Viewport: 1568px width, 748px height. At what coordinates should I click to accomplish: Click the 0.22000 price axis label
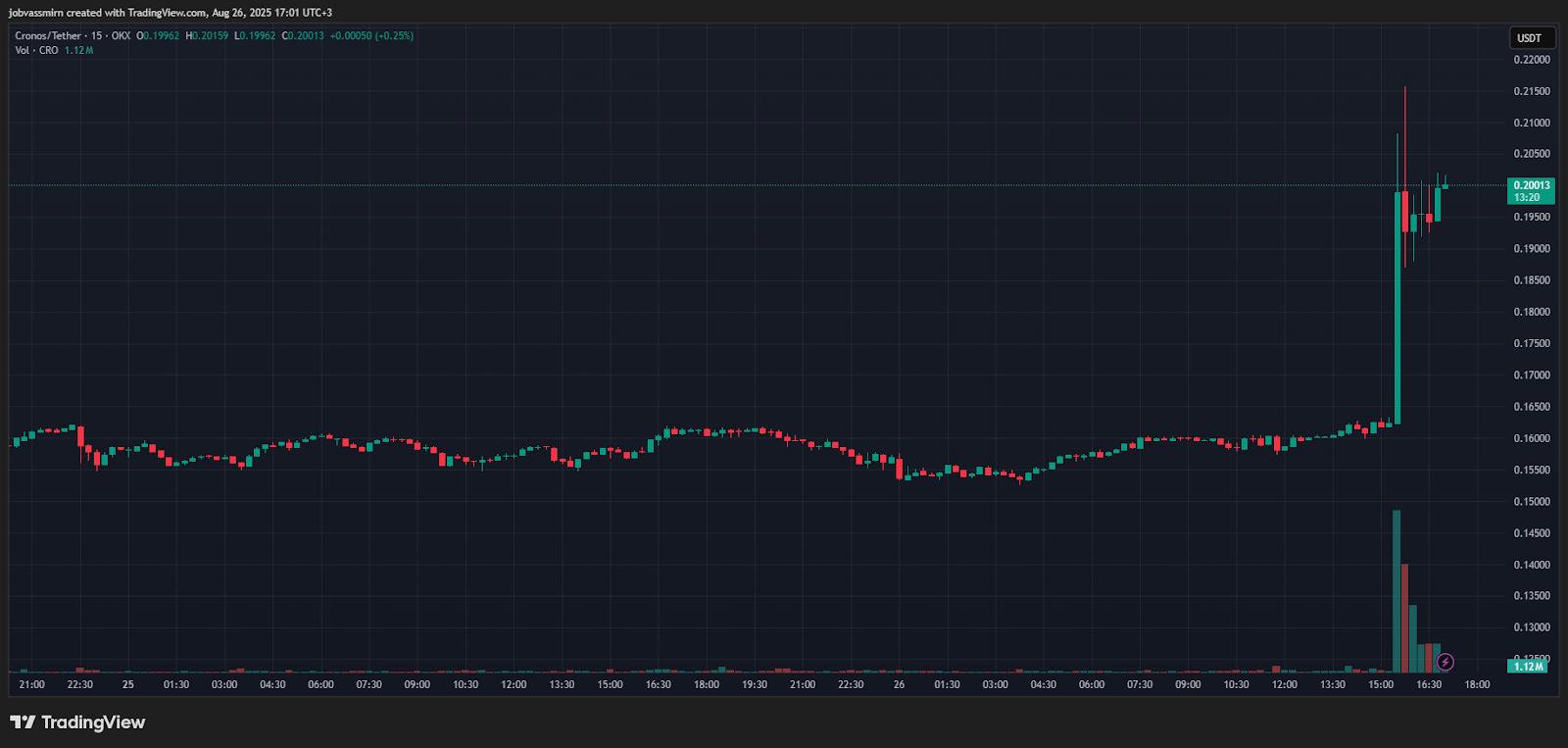tap(1532, 60)
